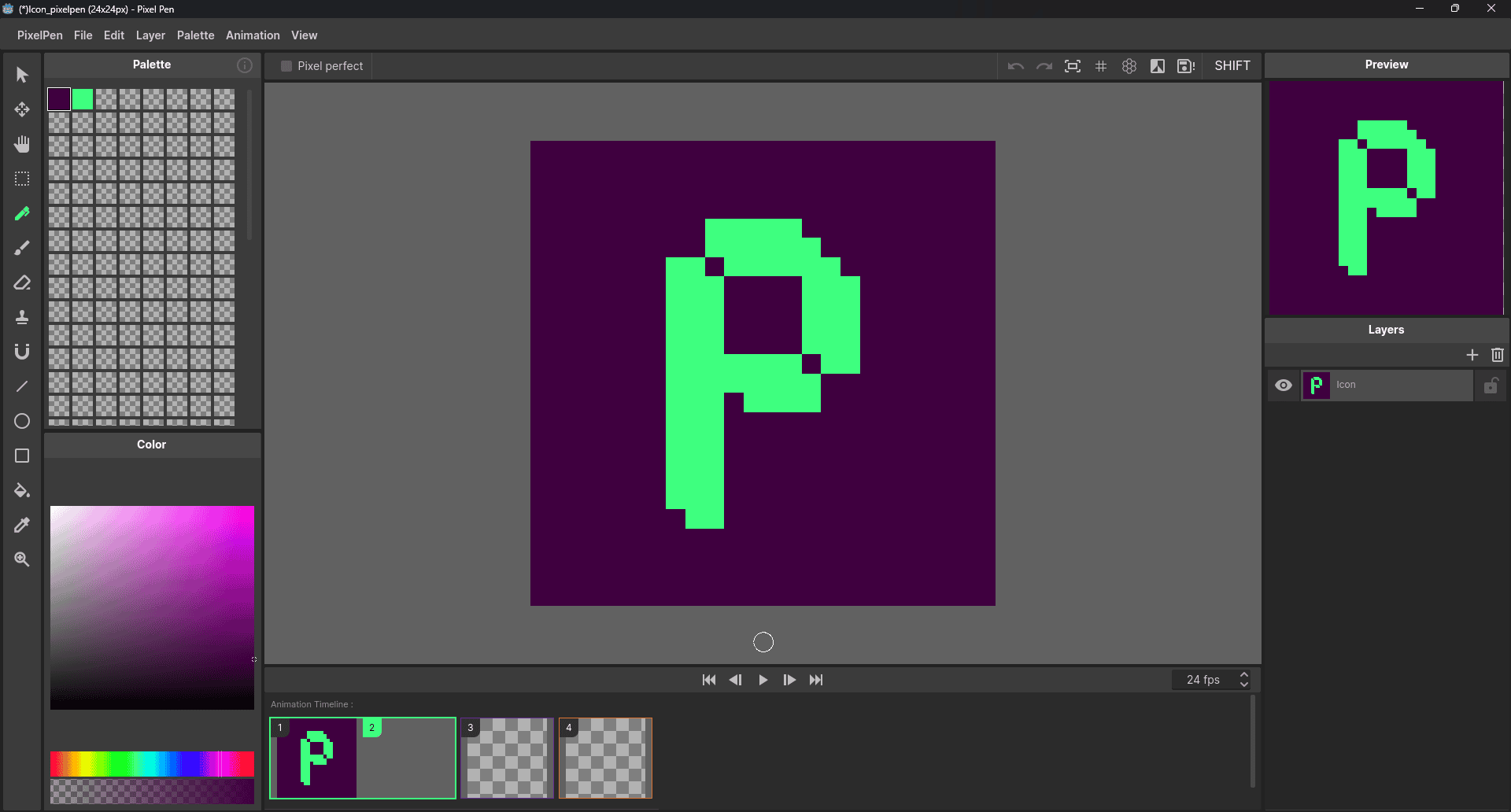Select the Move tool
The width and height of the screenshot is (1511, 812).
tap(22, 109)
